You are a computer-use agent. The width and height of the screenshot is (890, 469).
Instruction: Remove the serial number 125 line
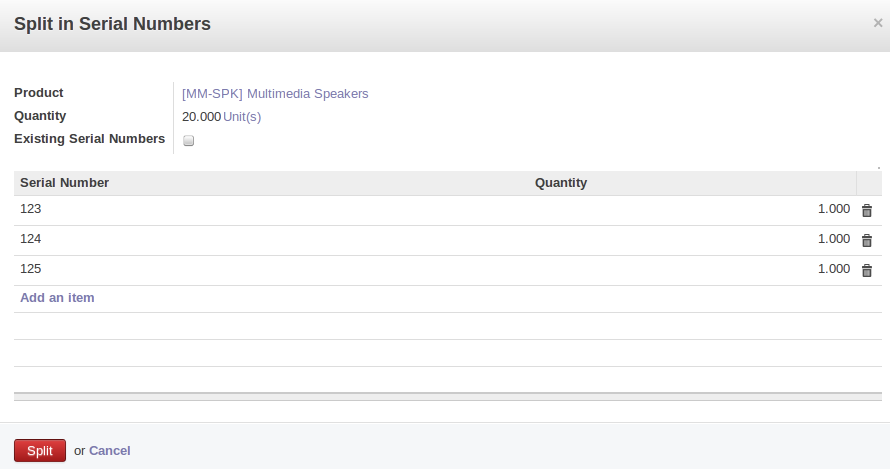coord(867,271)
